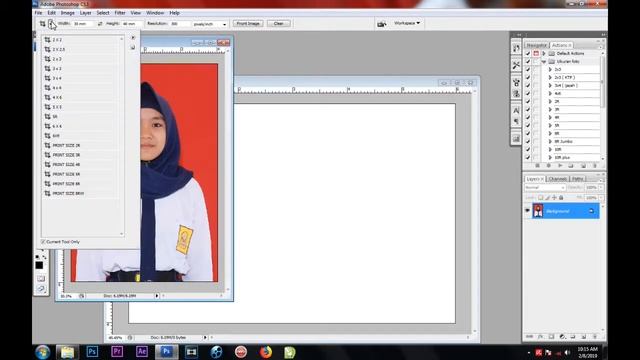Expand the 8R Jumbo action

(550, 142)
